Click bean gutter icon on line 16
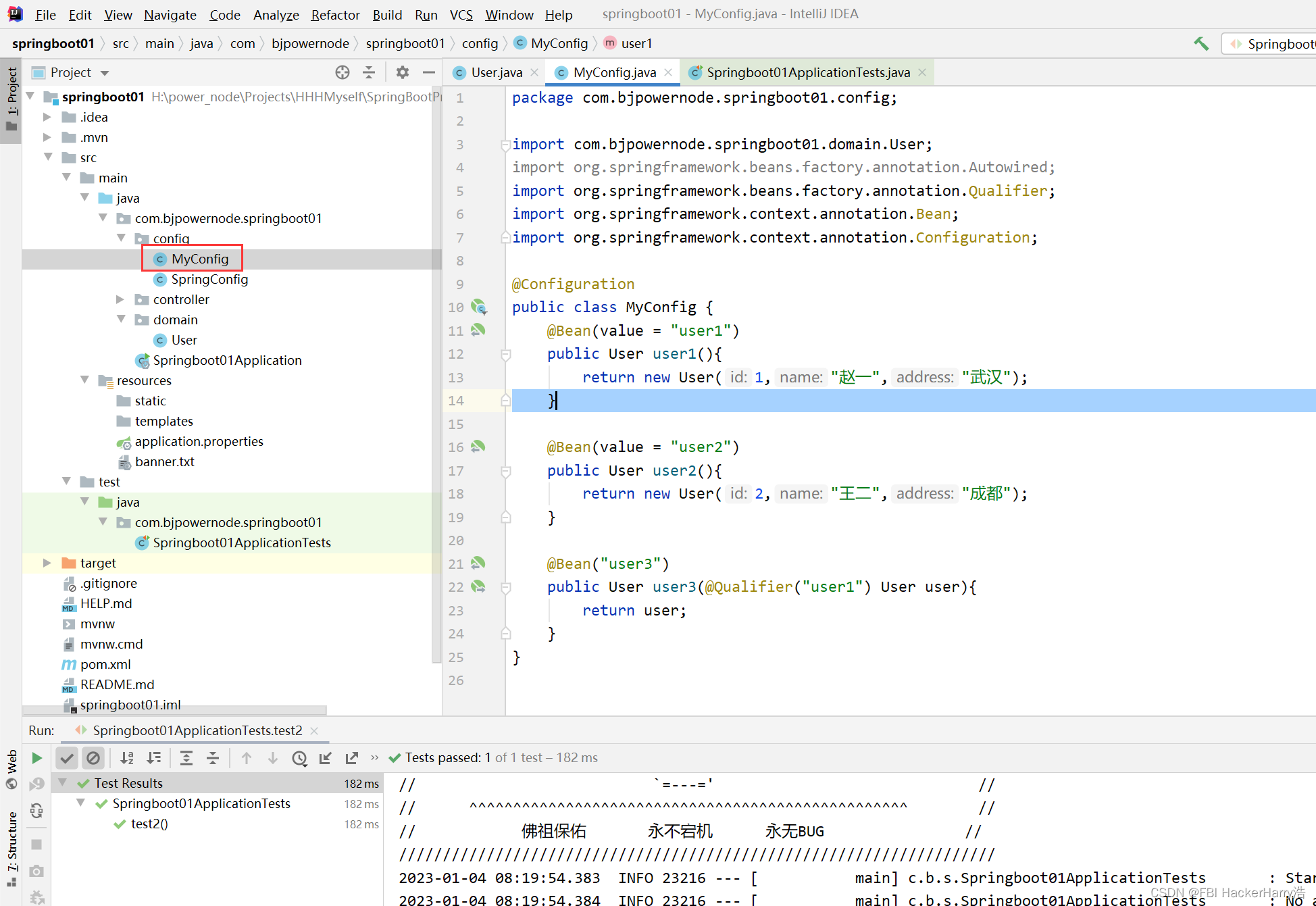Screen dimensions: 1316x906 pyautogui.click(x=478, y=447)
